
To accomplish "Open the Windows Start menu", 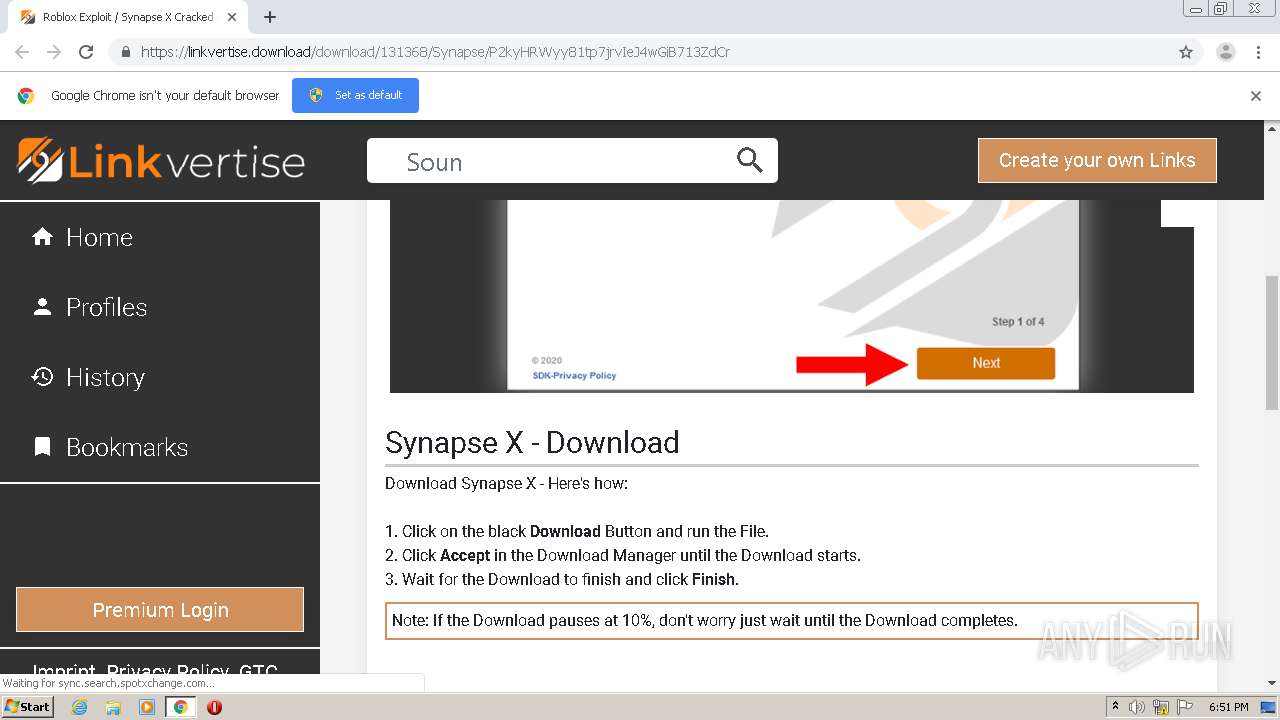I will pos(28,706).
